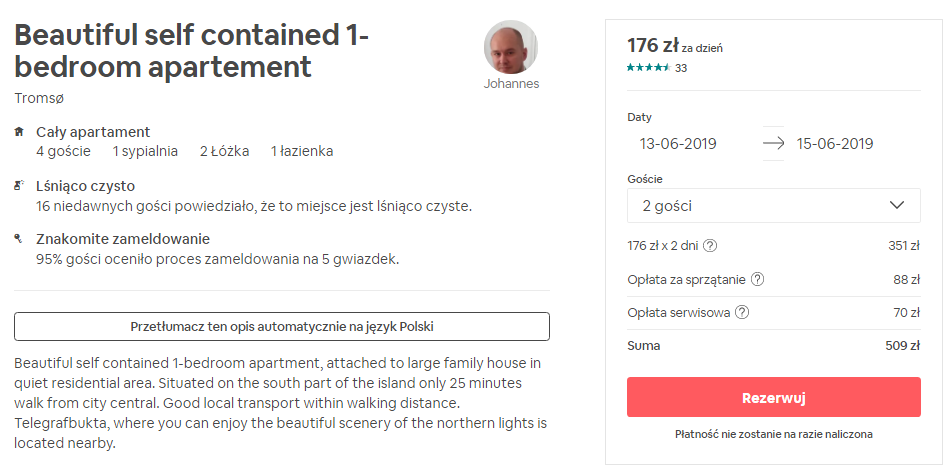Click the house icon beside Cały apartament
Viewport: 947px width, 470px height.
click(x=19, y=131)
